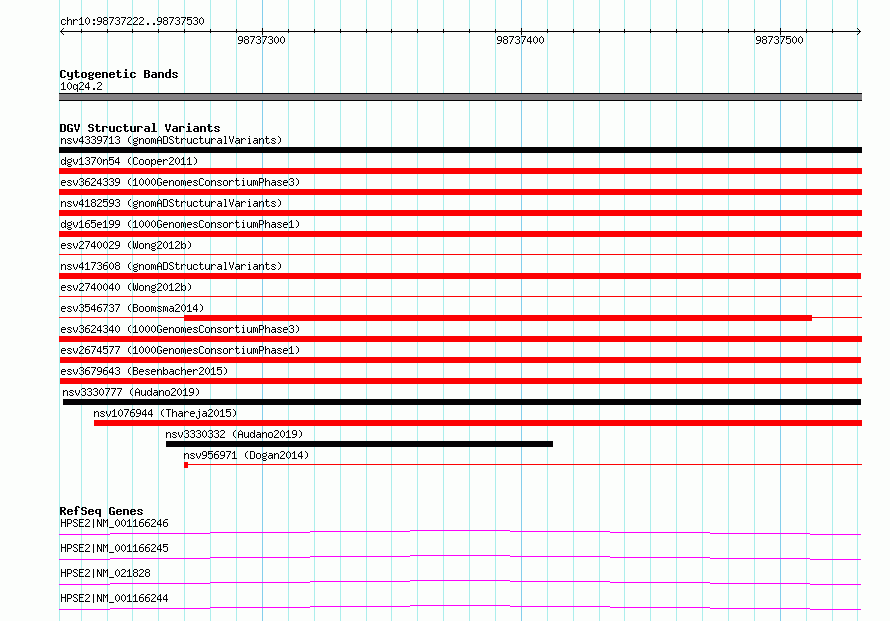Image resolution: width=890 pixels, height=621 pixels.
Task: Open variant esv3546737 (Boomsma2014) label
Action: [132, 308]
